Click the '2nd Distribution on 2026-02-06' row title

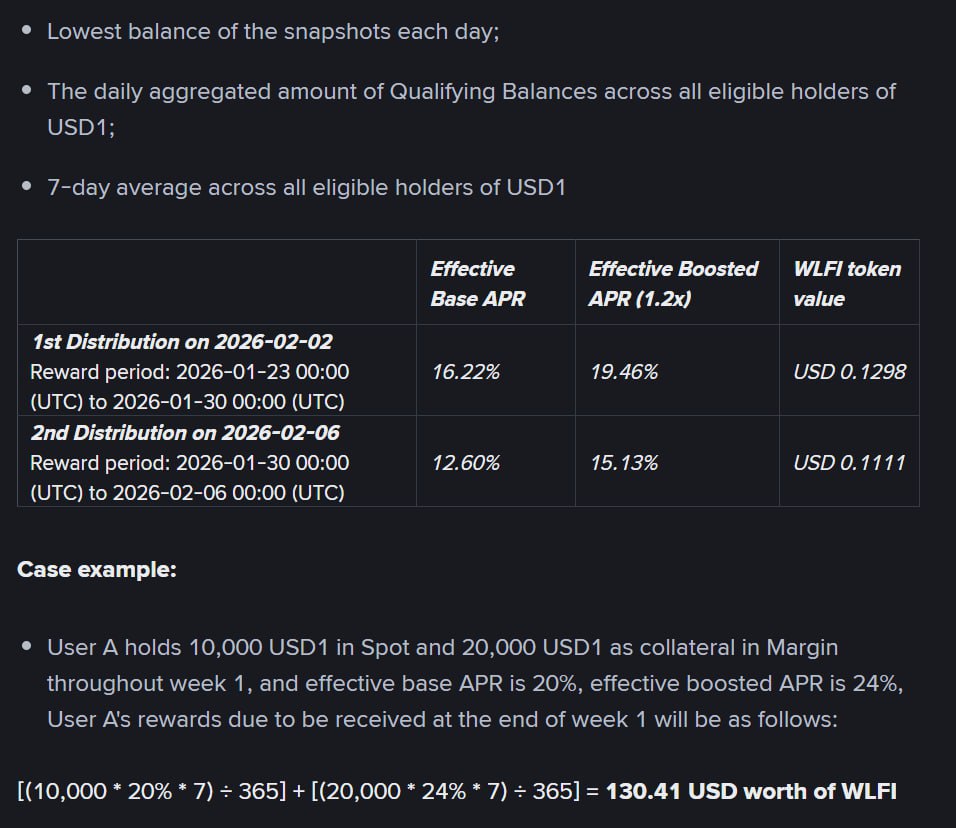185,433
